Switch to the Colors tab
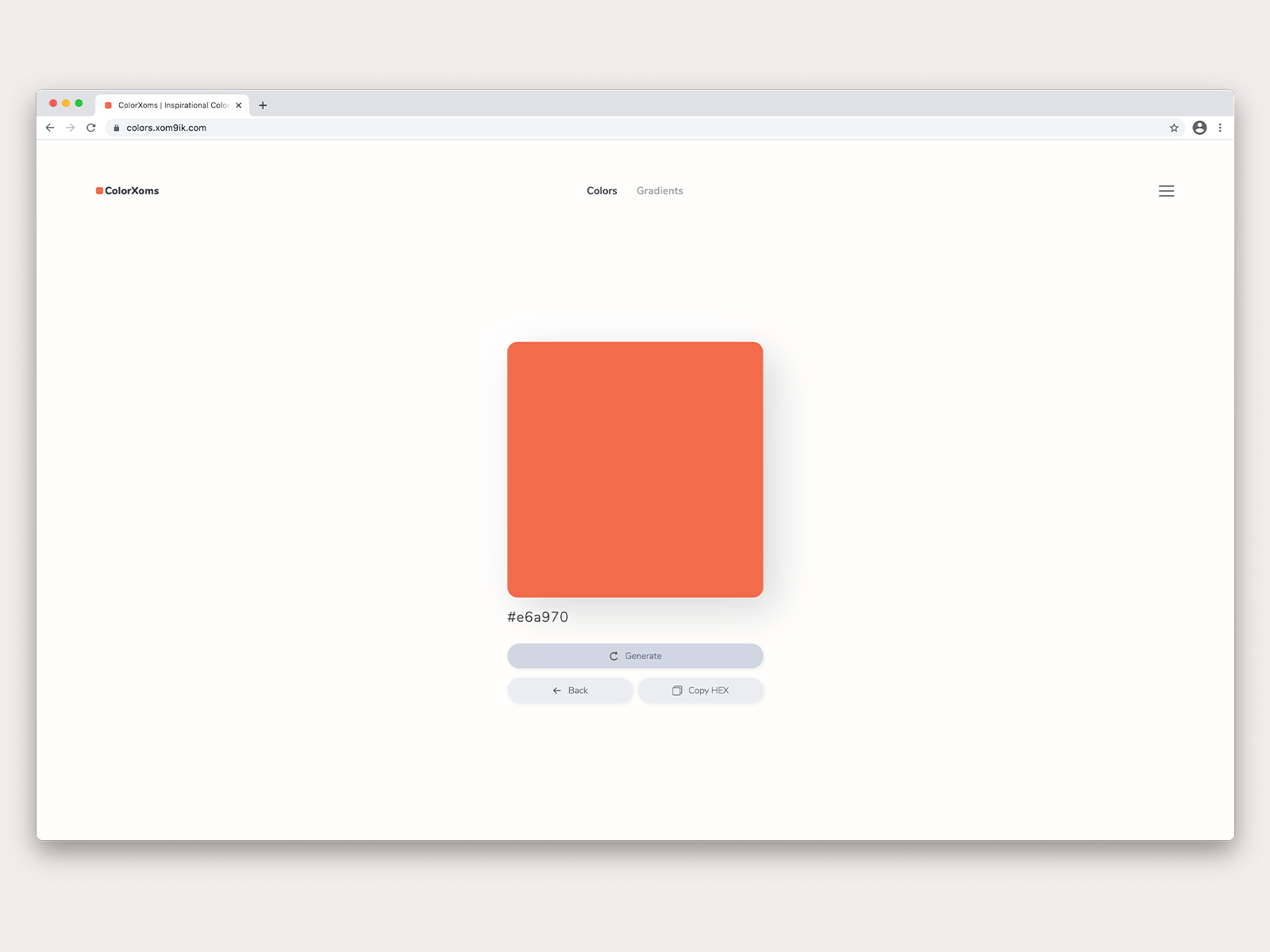 (x=602, y=191)
